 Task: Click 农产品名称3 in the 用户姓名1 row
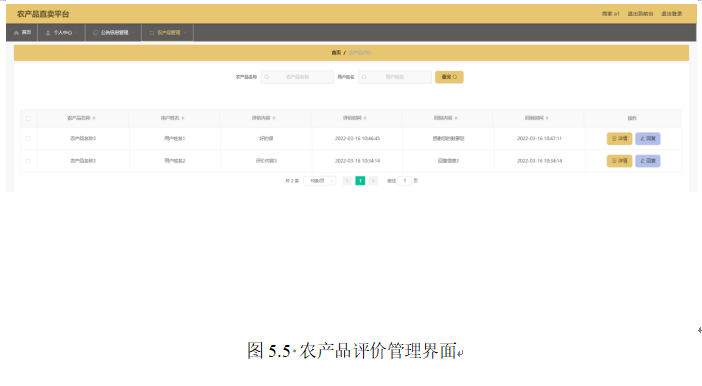83,139
